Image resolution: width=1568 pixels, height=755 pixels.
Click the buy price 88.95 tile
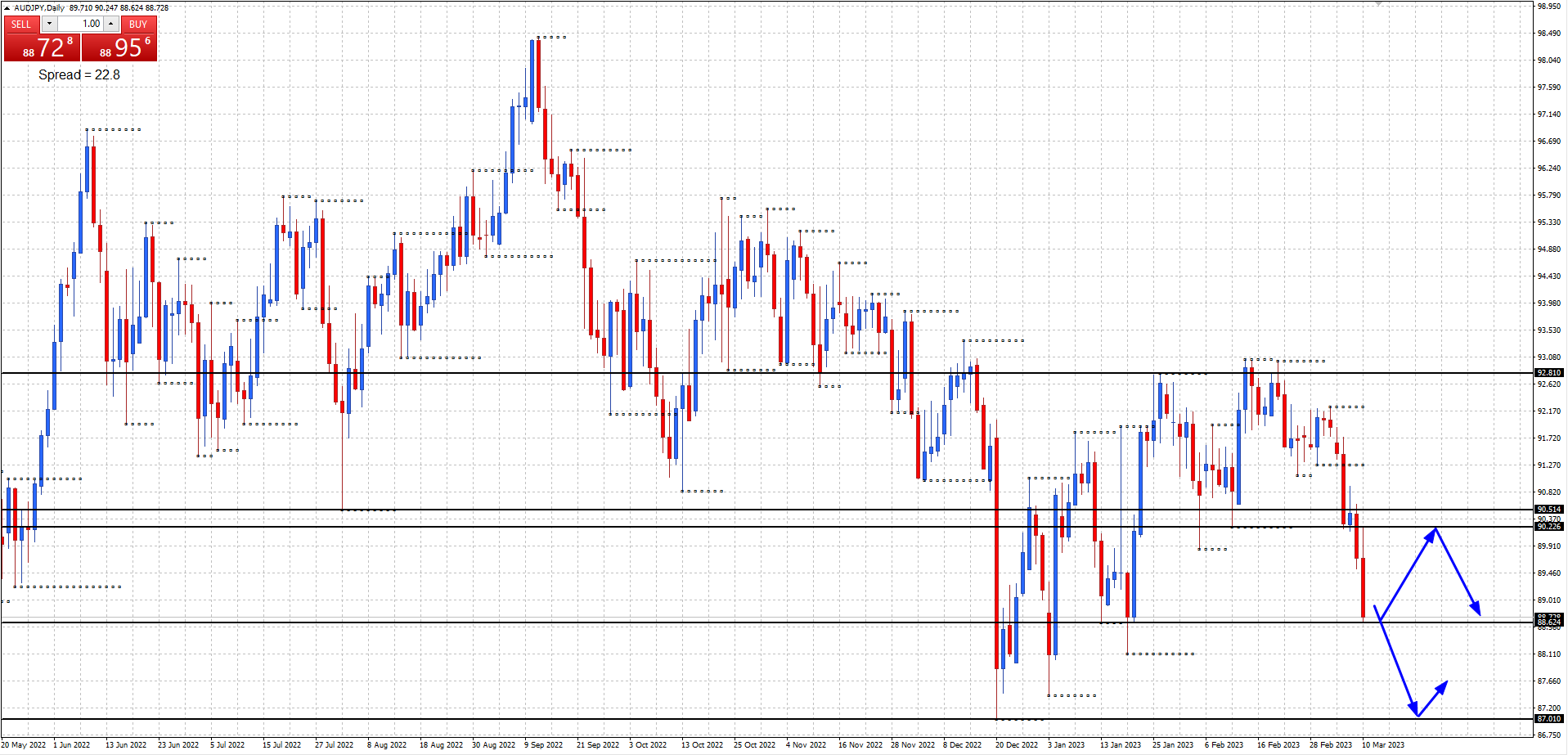[119, 48]
